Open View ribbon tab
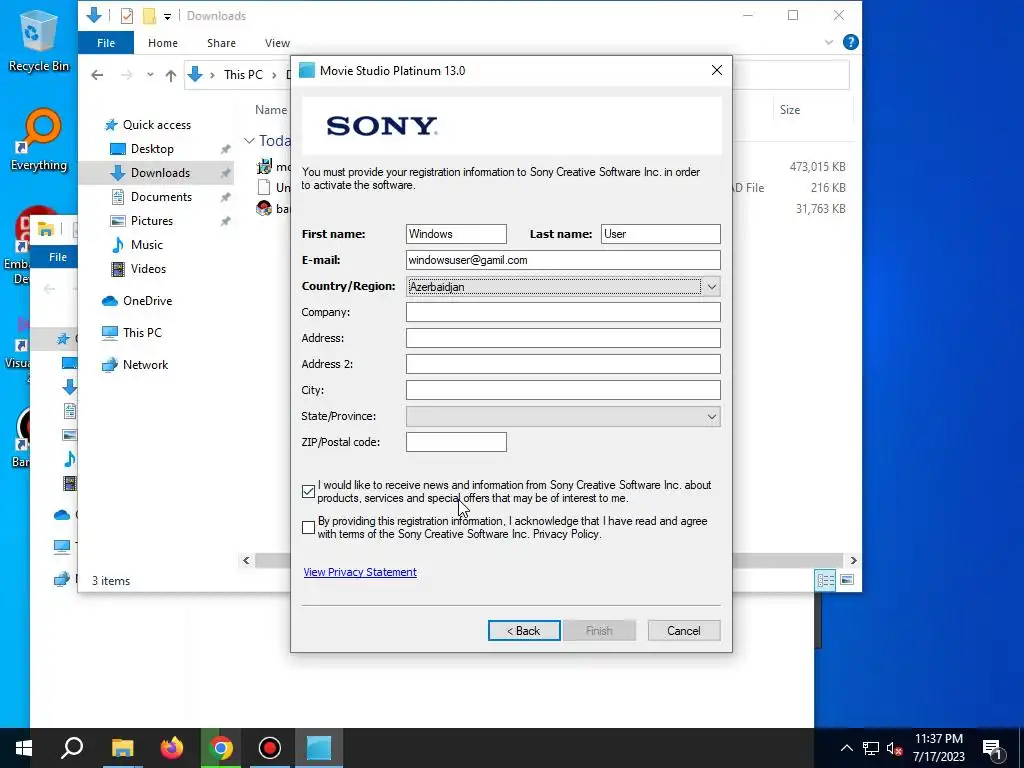The width and height of the screenshot is (1024, 768). click(277, 43)
